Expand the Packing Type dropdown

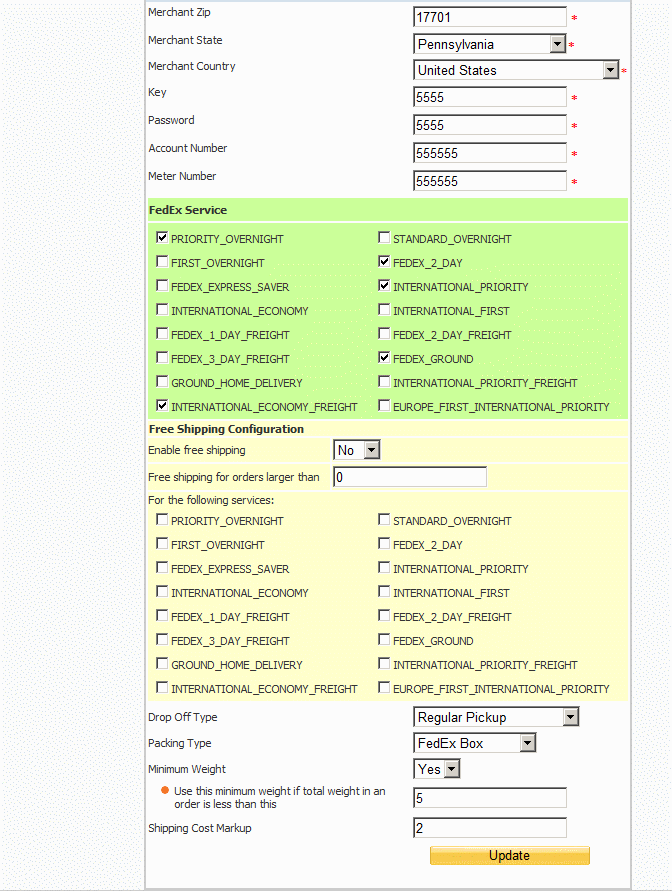(x=475, y=743)
